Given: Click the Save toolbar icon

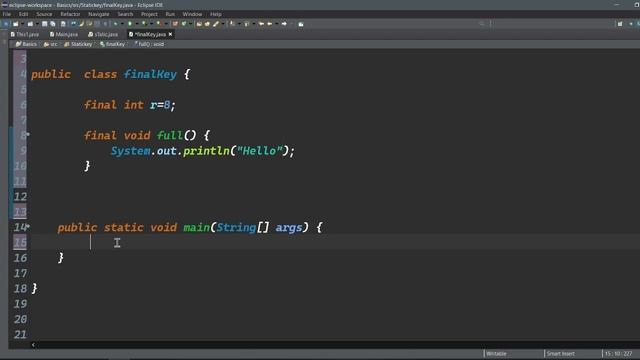Looking at the screenshot, I should click(x=44, y=24).
